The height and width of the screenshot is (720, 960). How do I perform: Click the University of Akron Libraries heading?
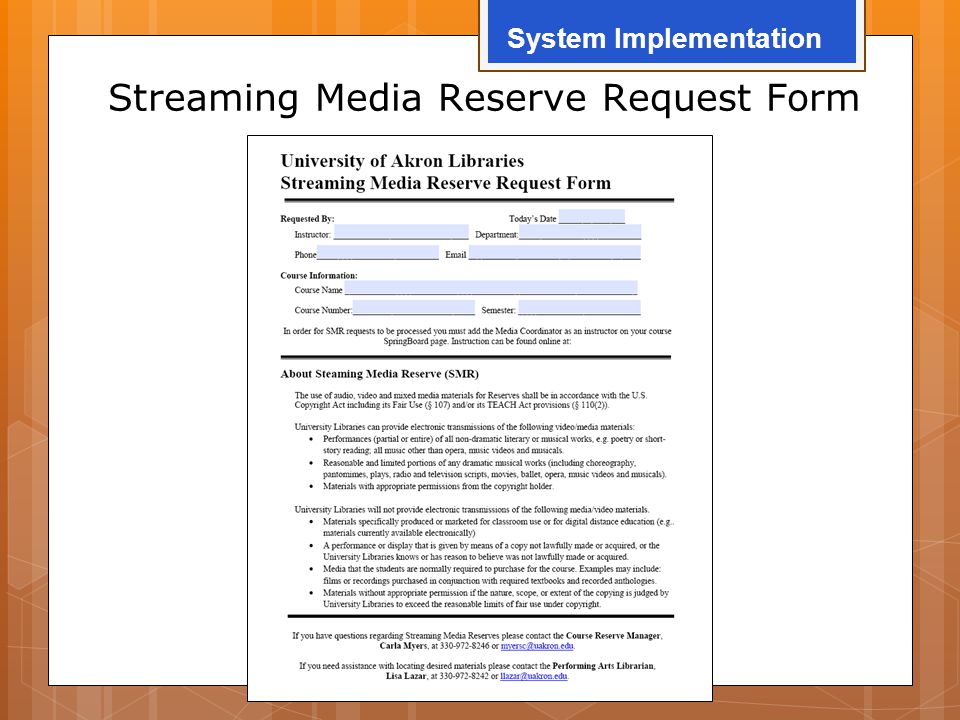402,161
